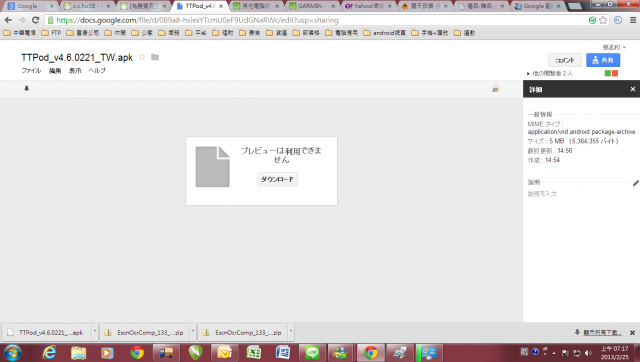Click the red viewer color square
This screenshot has height=362, width=640.
click(x=615, y=73)
